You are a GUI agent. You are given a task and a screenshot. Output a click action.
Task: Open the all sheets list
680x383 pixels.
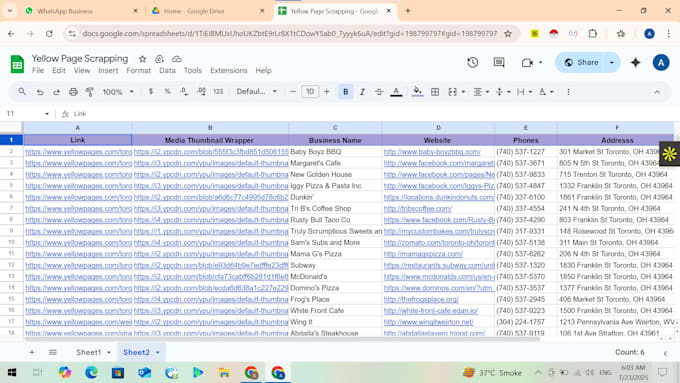point(52,352)
